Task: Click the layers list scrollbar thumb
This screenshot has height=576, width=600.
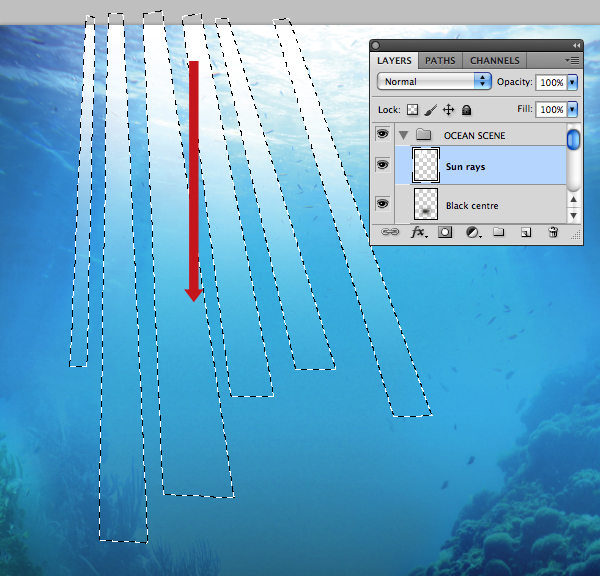Action: [x=573, y=140]
